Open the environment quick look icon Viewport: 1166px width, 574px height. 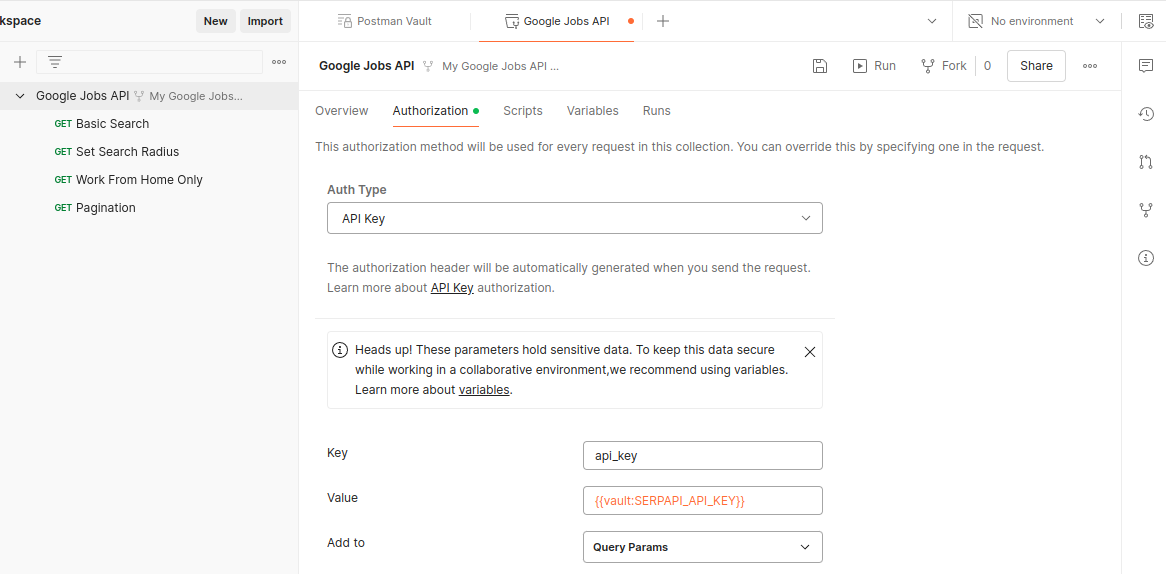coord(1146,21)
